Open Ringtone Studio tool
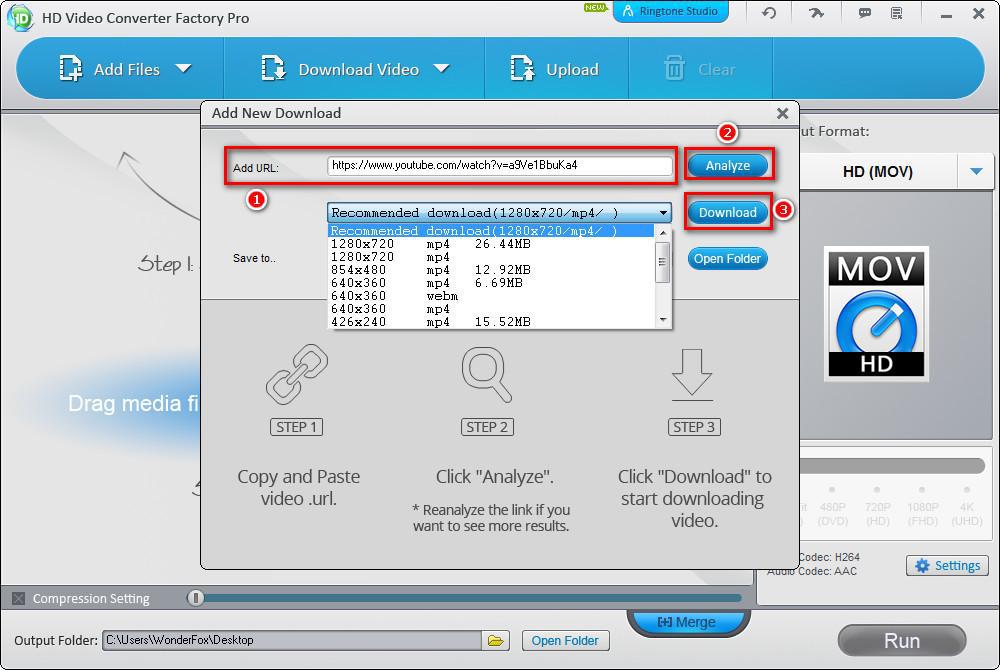 click(670, 12)
